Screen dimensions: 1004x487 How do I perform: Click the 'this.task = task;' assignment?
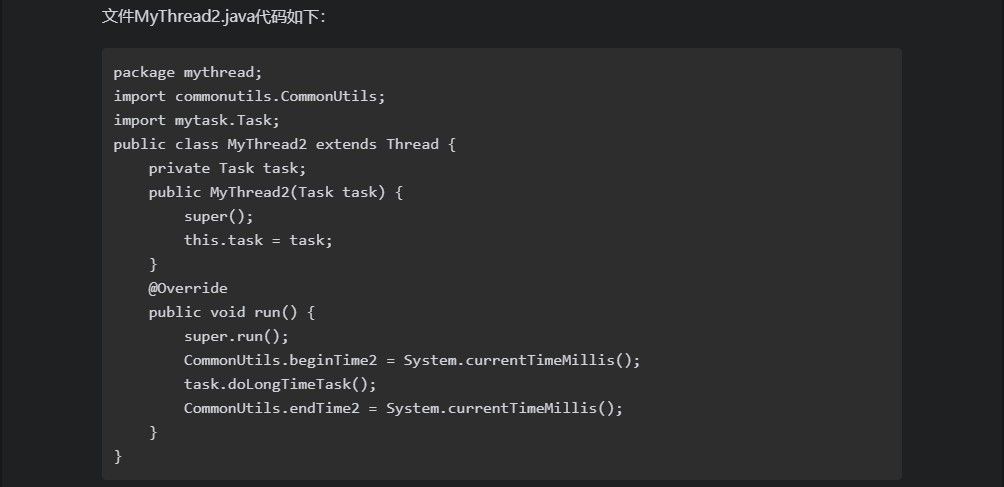pos(259,241)
